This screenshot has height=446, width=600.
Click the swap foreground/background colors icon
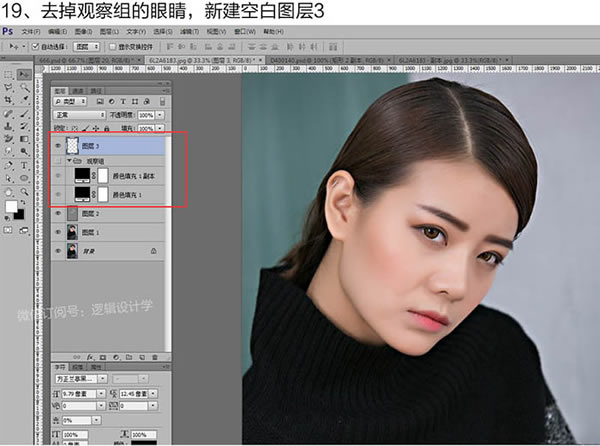[23, 202]
